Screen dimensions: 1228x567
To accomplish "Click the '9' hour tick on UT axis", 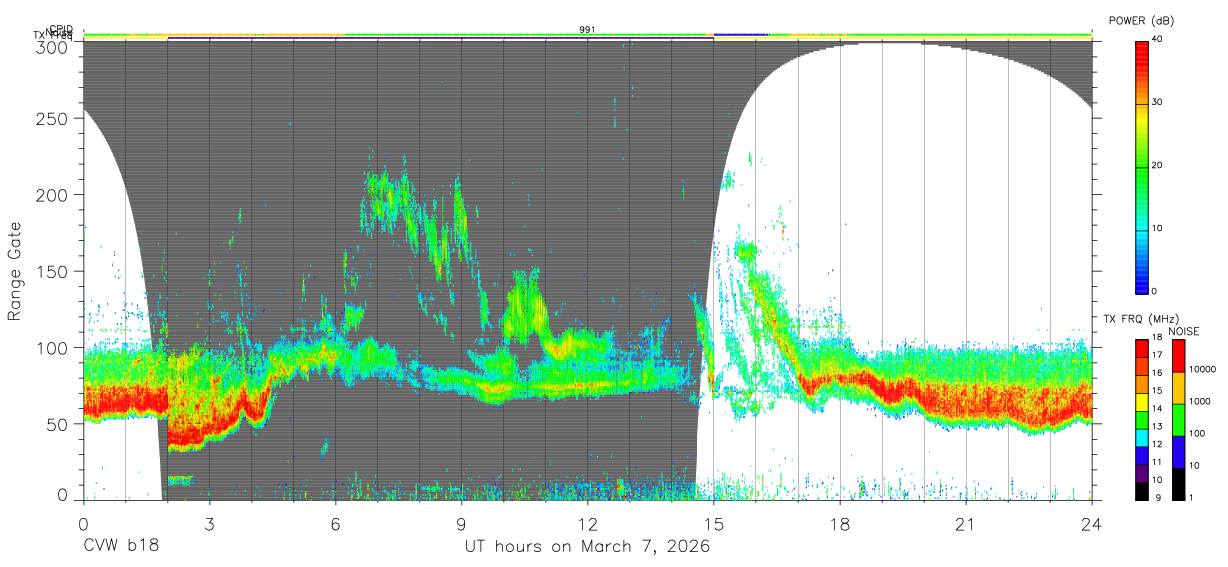I will (461, 523).
